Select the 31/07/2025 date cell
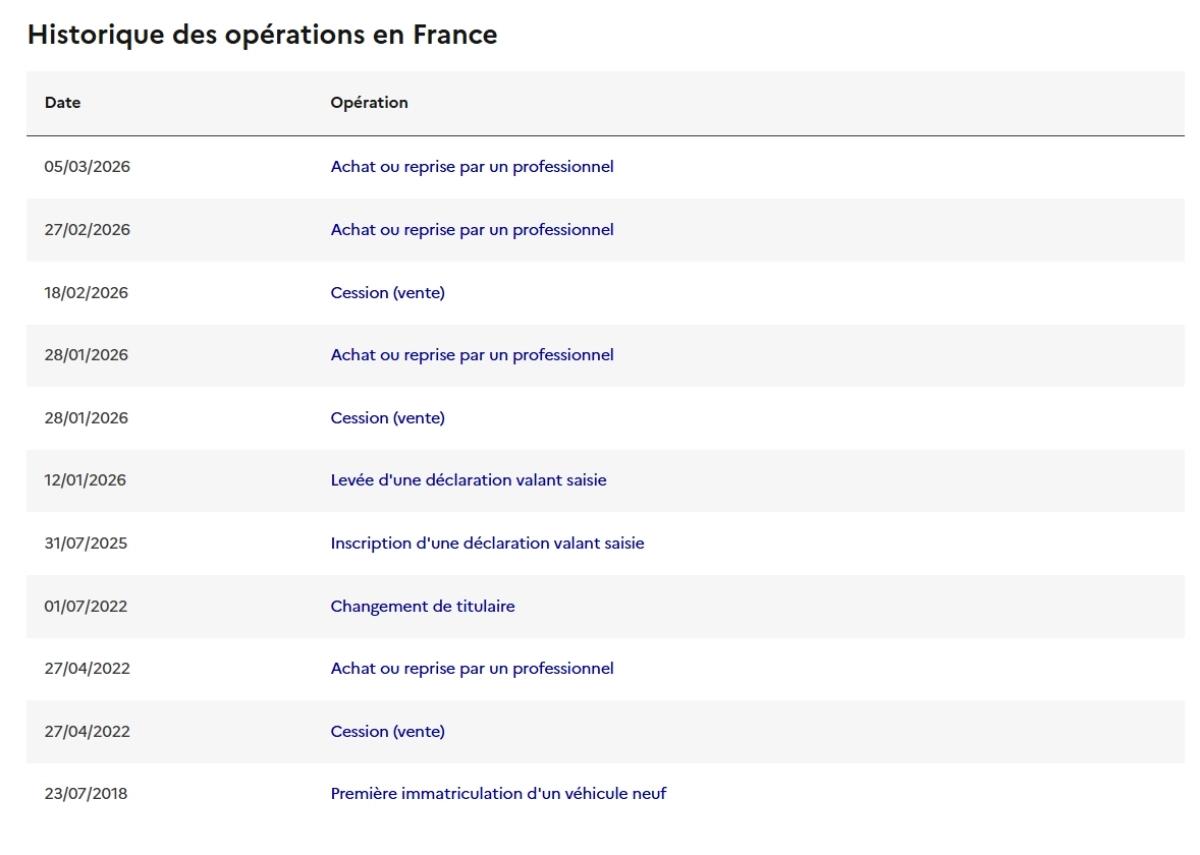This screenshot has height=855, width=1200. click(x=87, y=544)
